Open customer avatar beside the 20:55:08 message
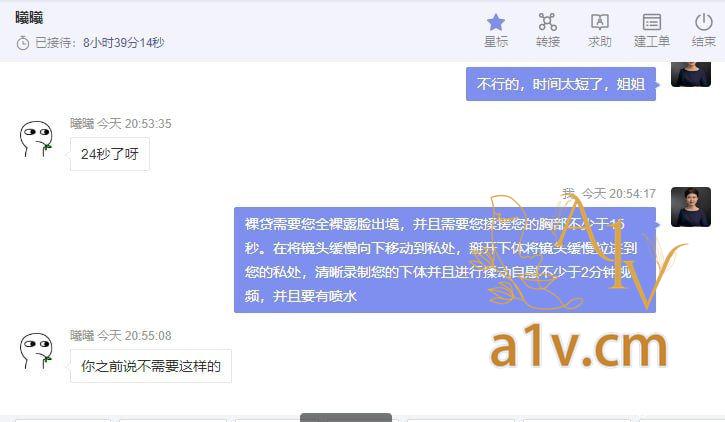 36,350
